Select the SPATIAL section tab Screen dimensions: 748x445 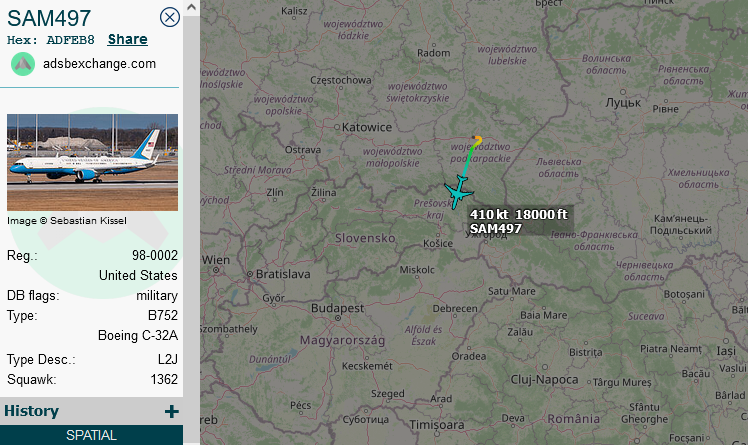click(x=91, y=435)
